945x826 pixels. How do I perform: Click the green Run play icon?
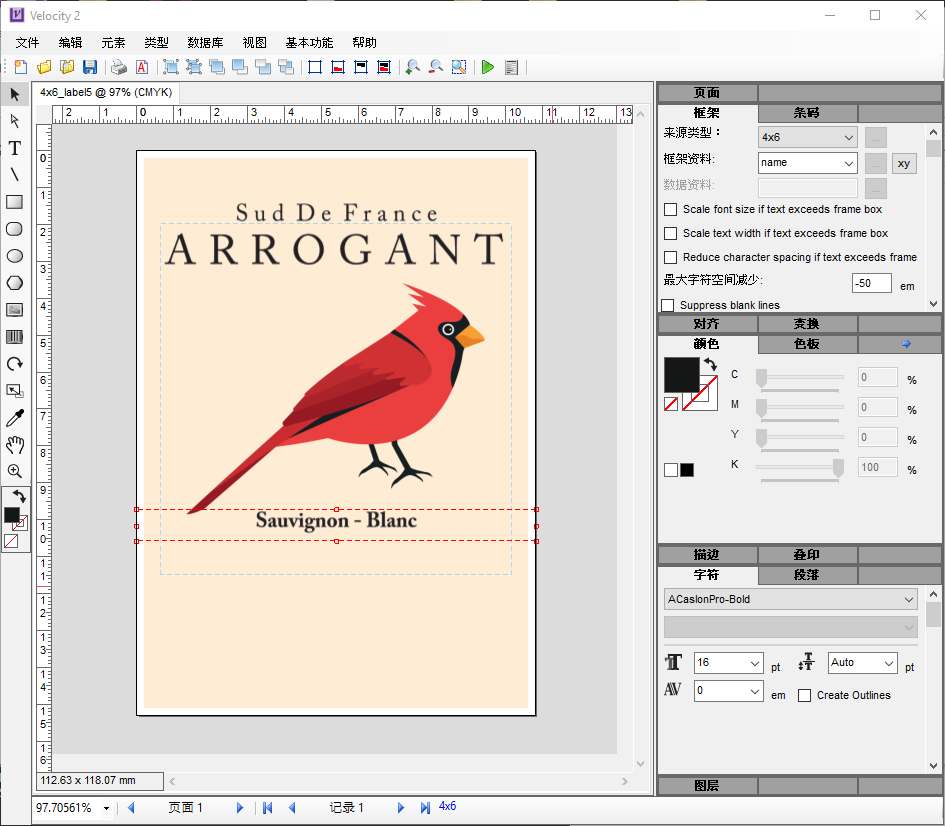[x=488, y=67]
